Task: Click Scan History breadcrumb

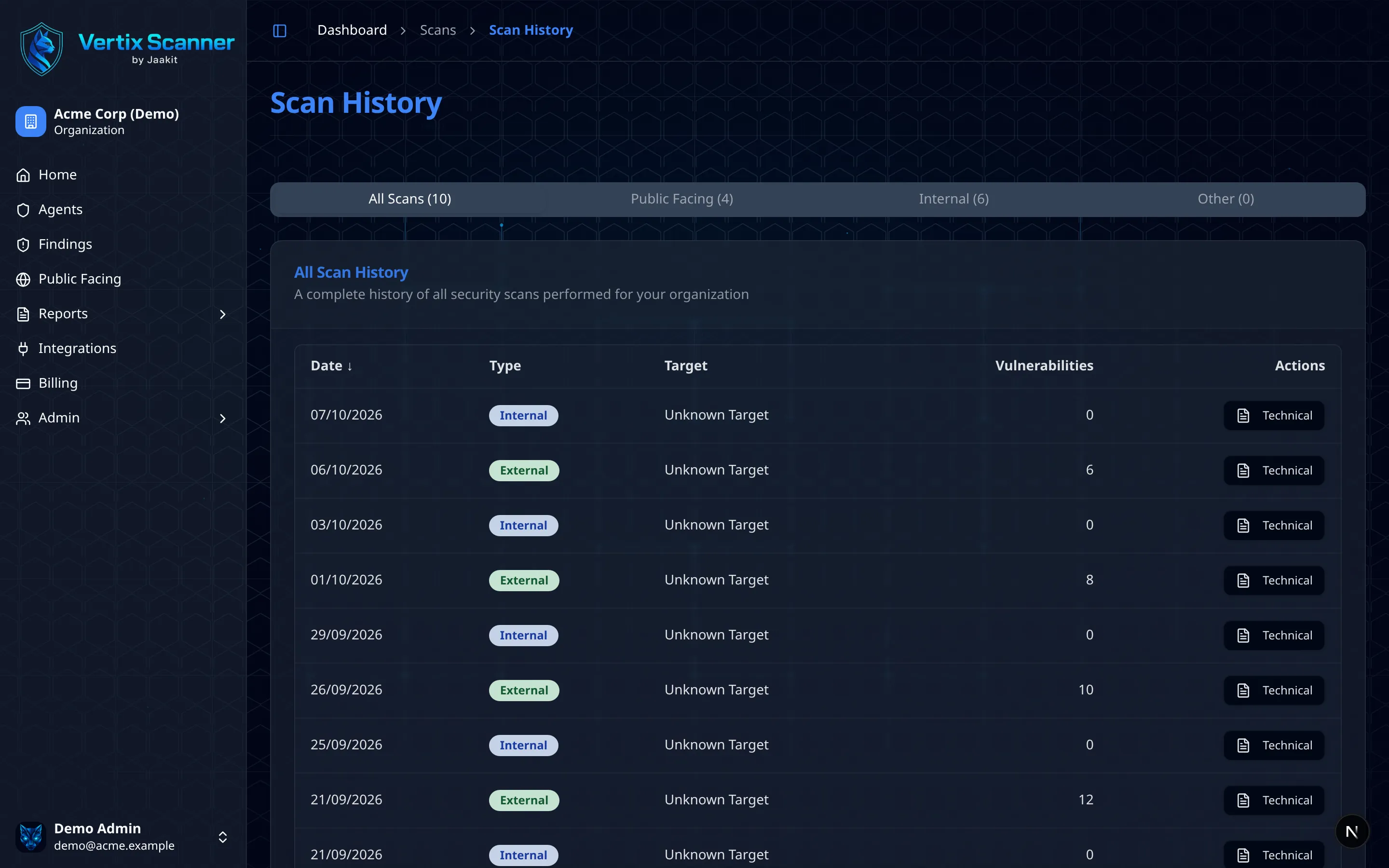Action: point(531,30)
